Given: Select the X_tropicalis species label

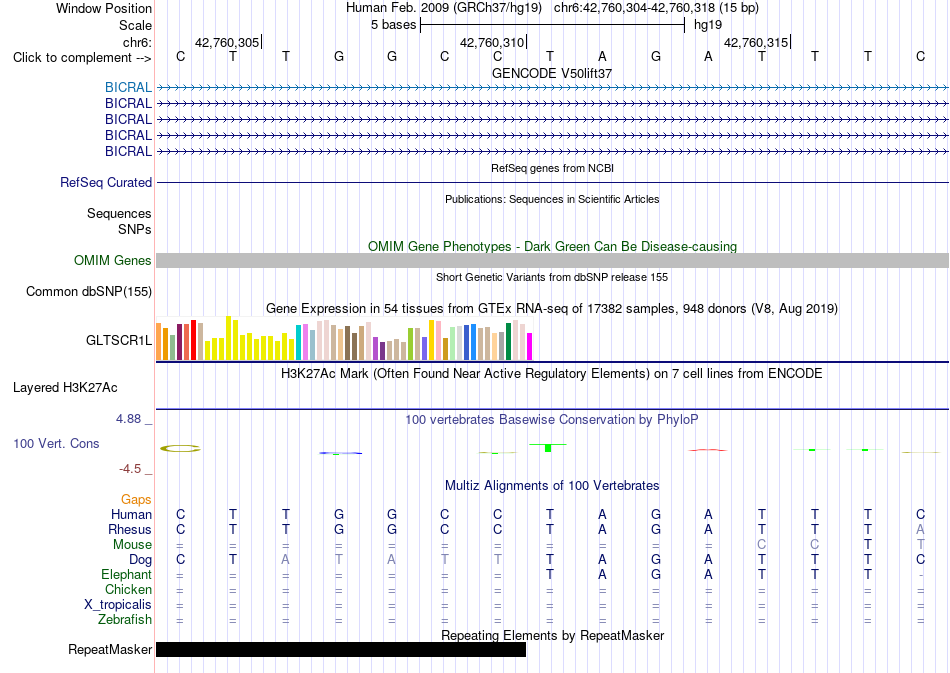Looking at the screenshot, I should 118,605.
